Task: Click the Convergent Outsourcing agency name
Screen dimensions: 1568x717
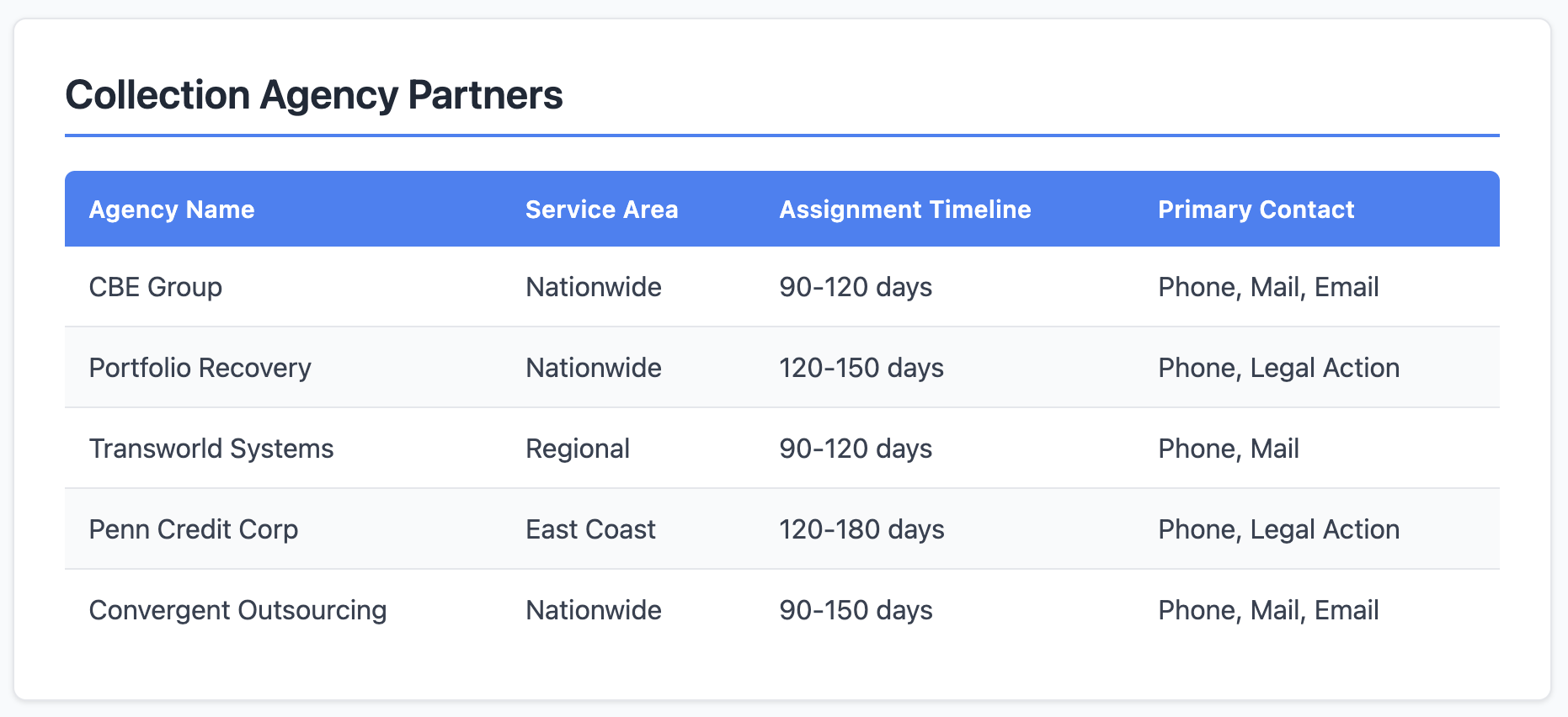Action: [238, 610]
